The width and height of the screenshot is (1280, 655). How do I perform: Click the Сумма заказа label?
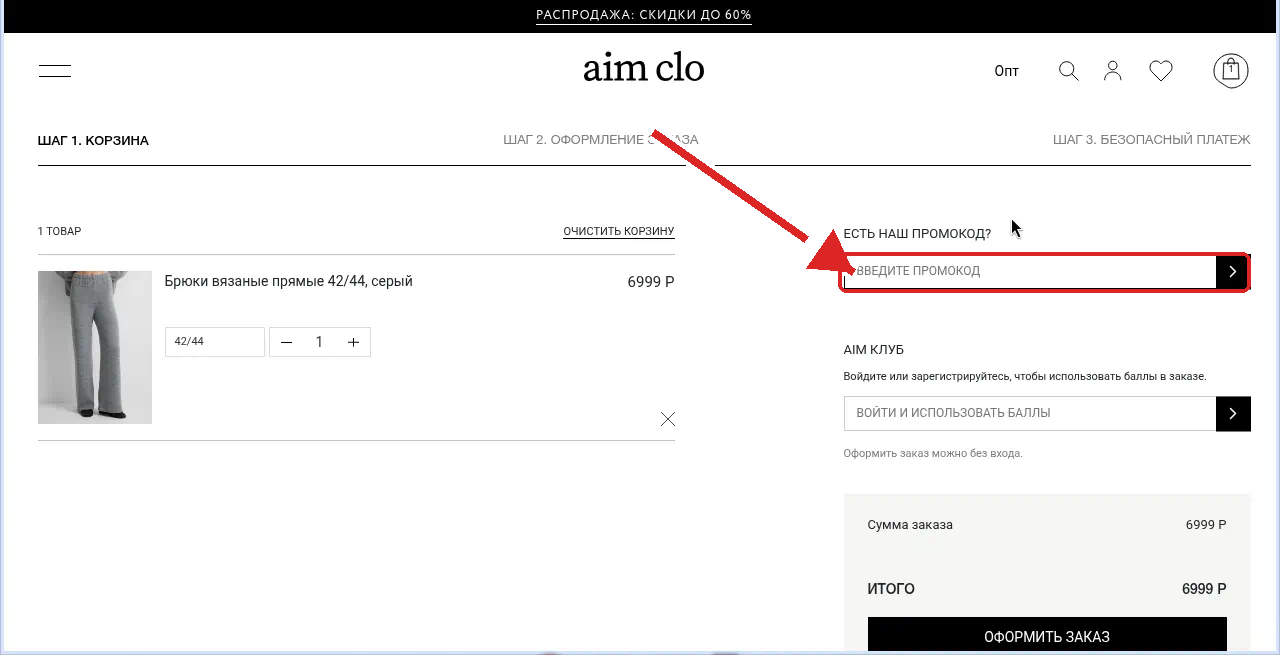[x=910, y=525]
